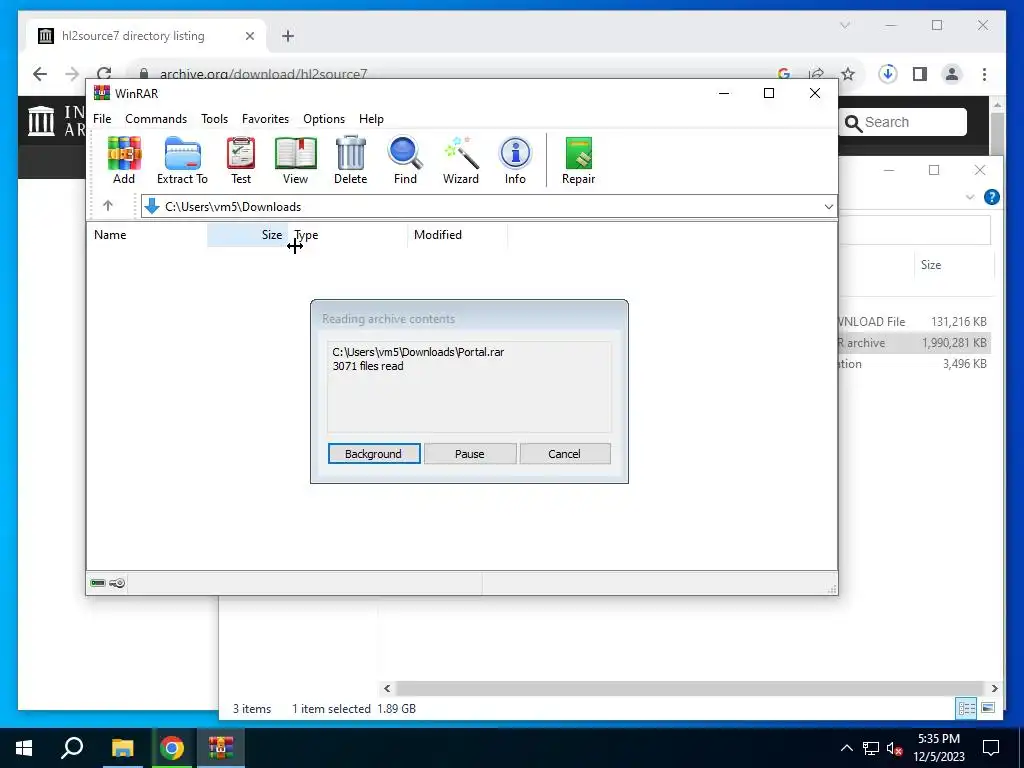Viewport: 1024px width, 768px height.
Task: Pause reading archive contents
Action: tap(470, 454)
